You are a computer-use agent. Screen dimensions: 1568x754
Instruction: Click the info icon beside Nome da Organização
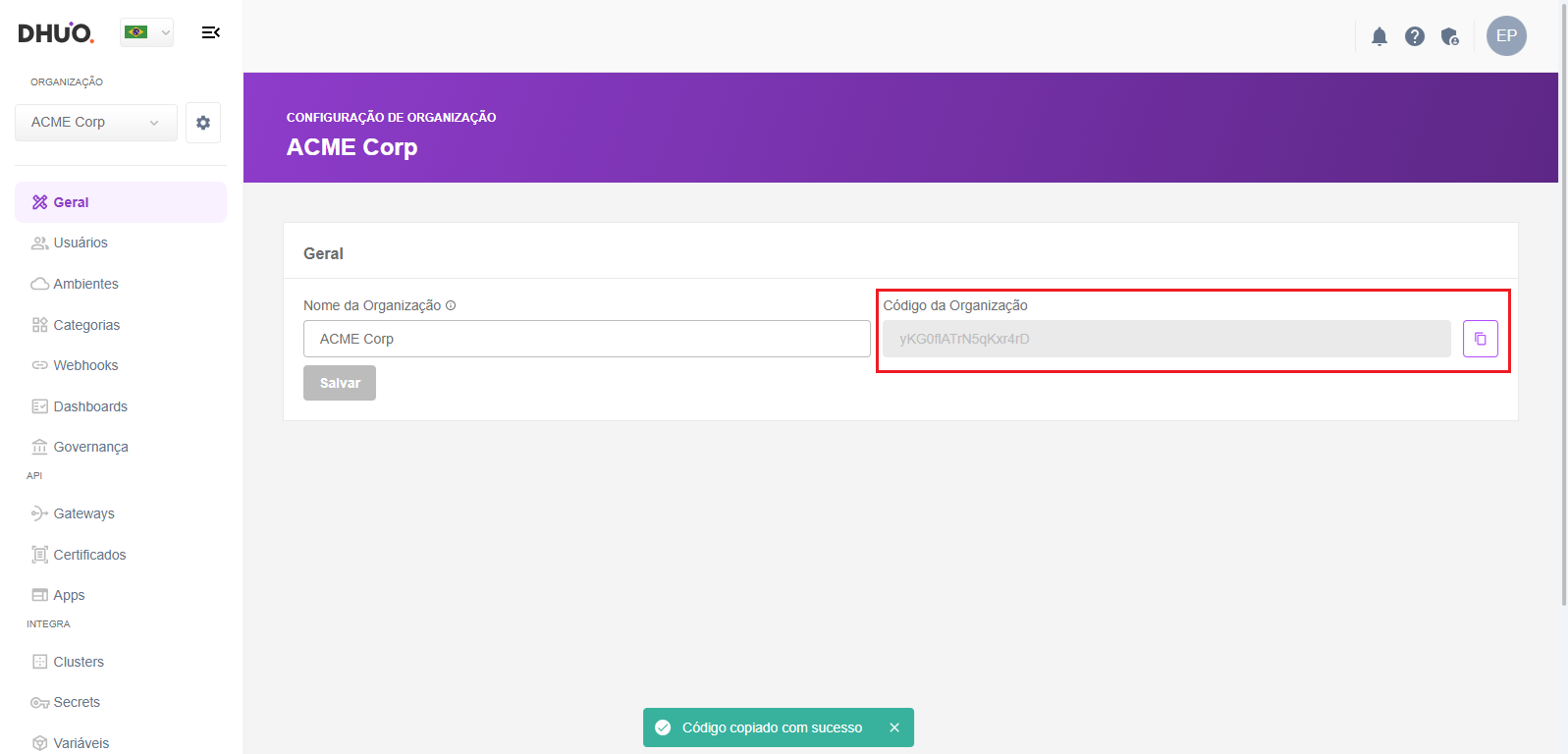point(451,305)
